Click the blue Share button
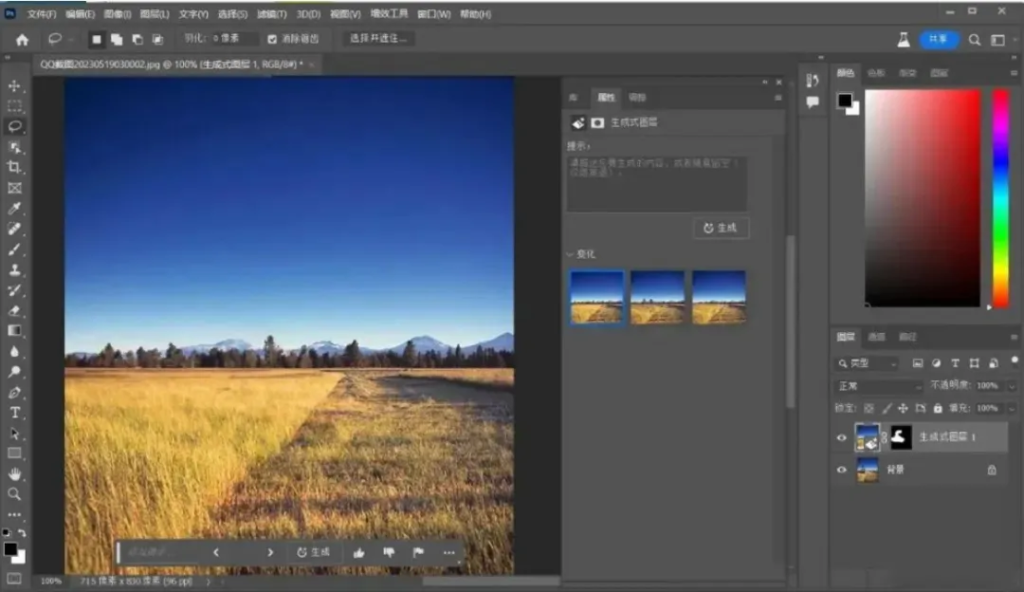 [938, 40]
